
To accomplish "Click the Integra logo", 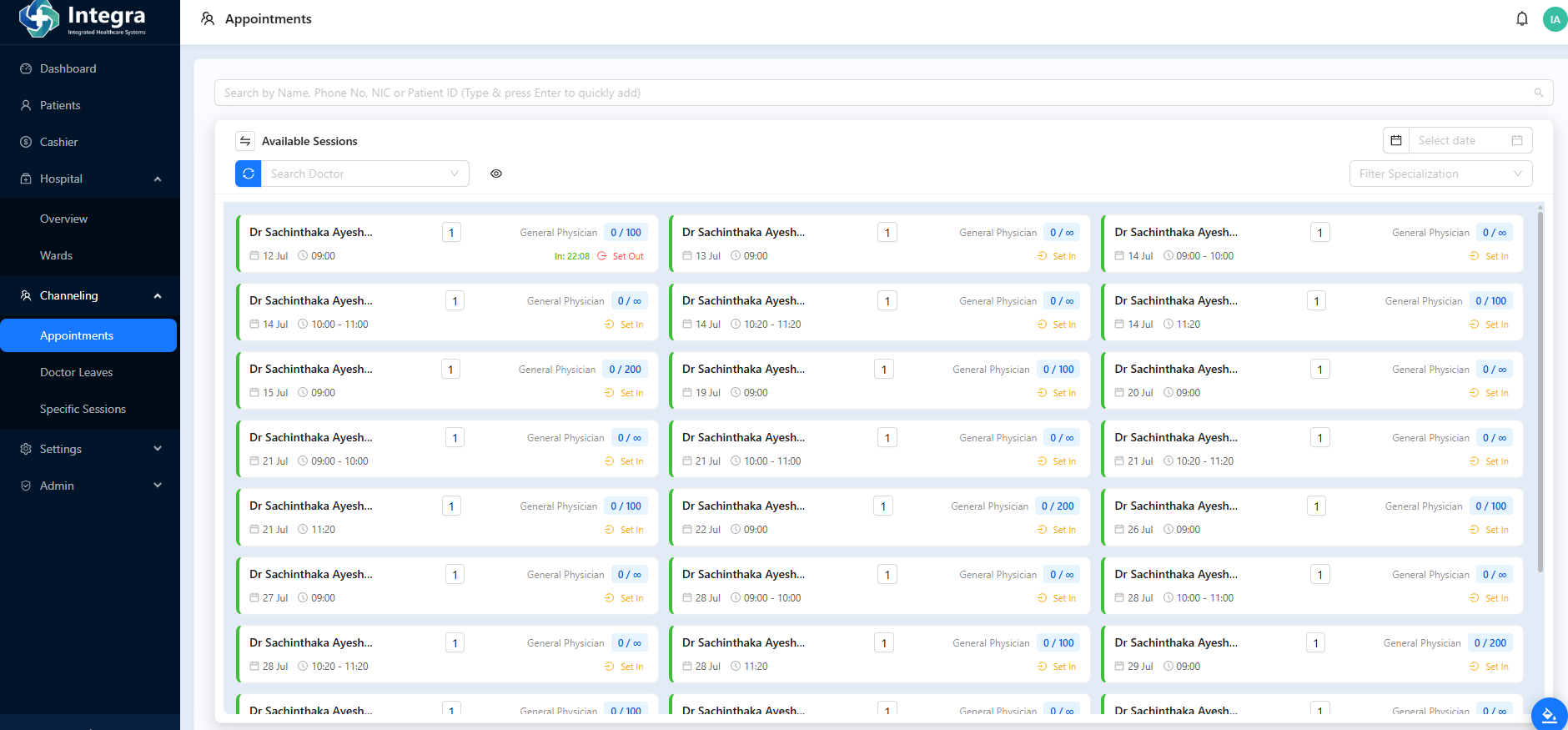I will (82, 19).
